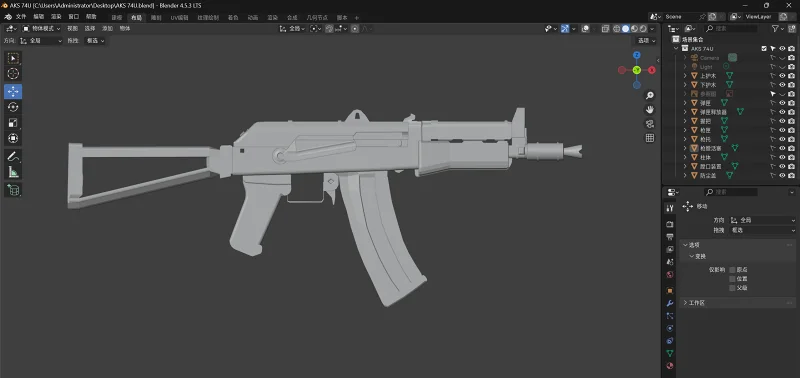The height and width of the screenshot is (378, 800).
Task: Select the Select Box tool
Action: click(13, 59)
